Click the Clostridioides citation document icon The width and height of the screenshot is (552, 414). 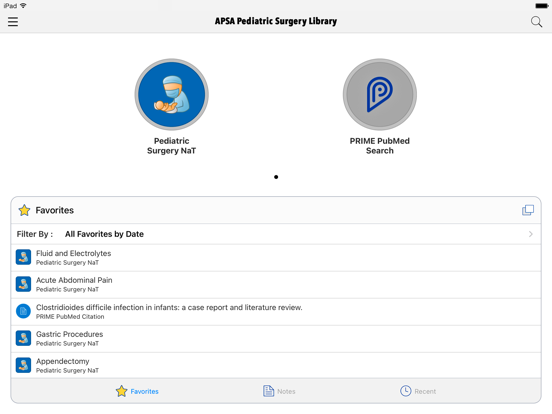click(x=23, y=311)
